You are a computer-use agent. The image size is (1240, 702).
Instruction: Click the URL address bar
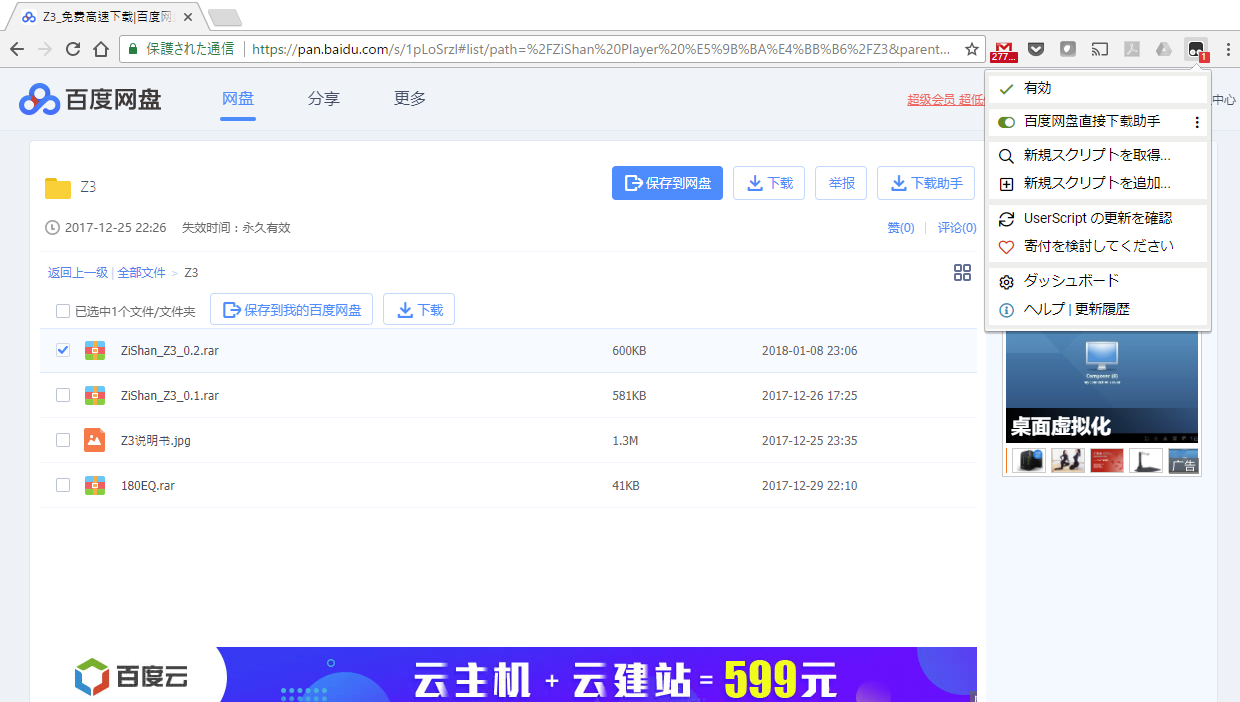pyautogui.click(x=600, y=49)
